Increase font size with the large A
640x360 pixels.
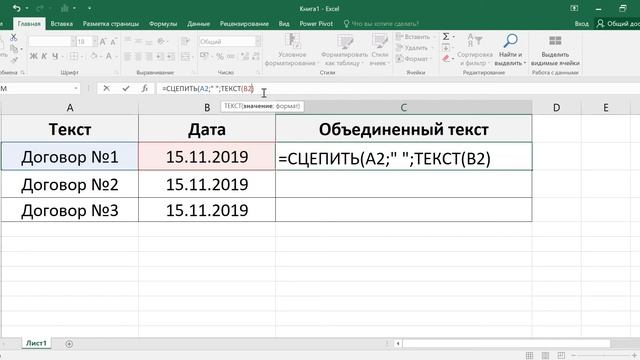[x=103, y=41]
